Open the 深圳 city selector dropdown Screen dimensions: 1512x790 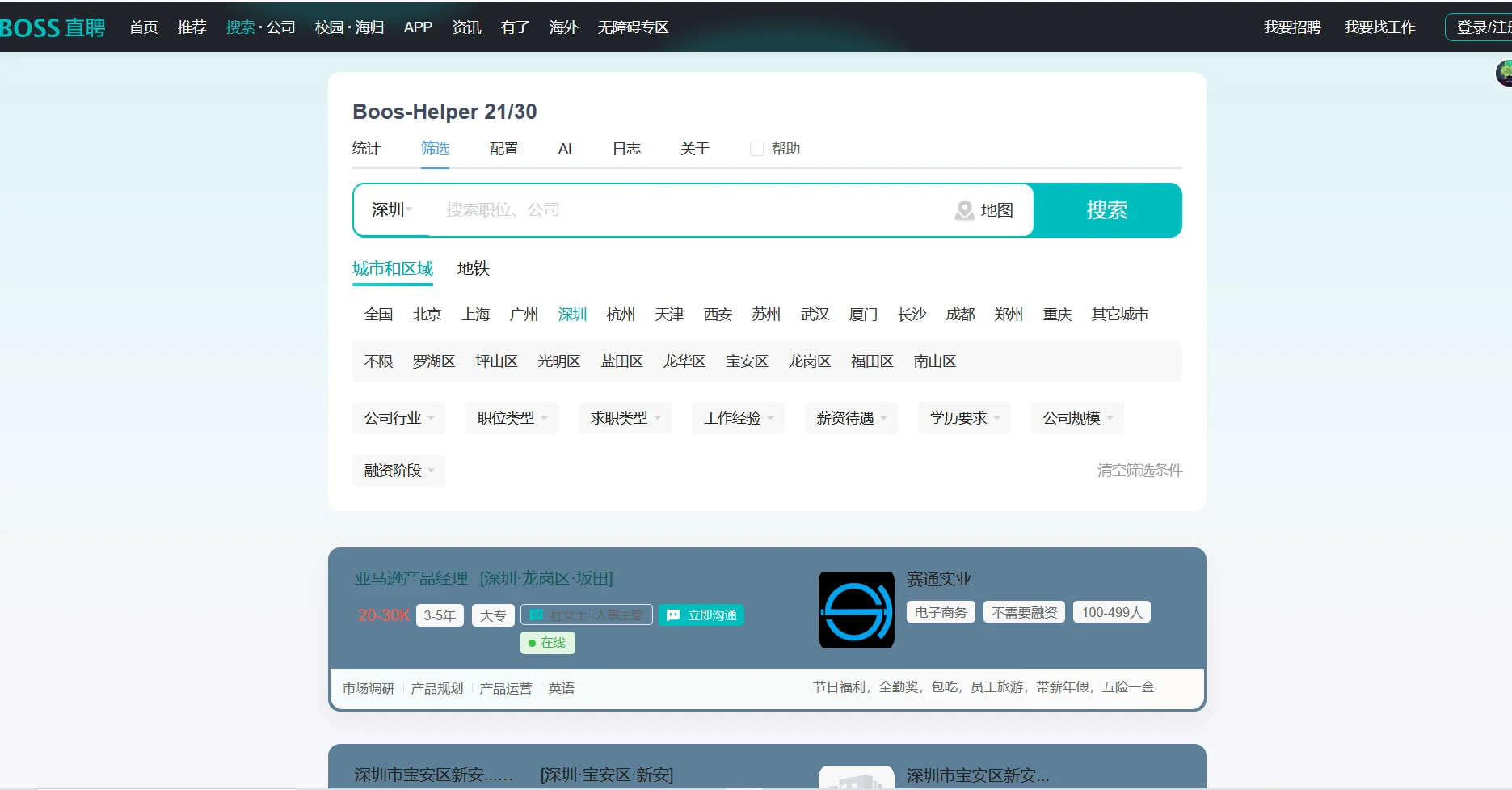[390, 209]
